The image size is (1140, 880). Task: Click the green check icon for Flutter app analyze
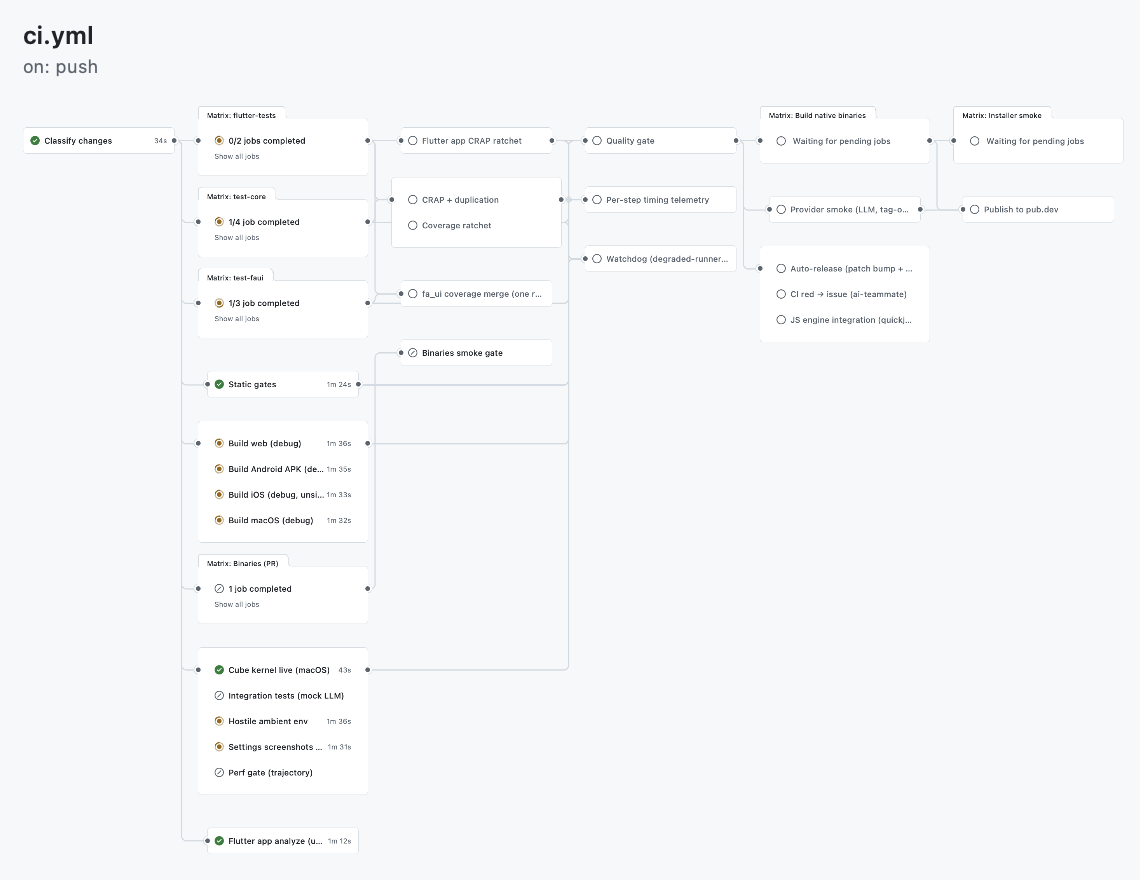pyautogui.click(x=219, y=841)
